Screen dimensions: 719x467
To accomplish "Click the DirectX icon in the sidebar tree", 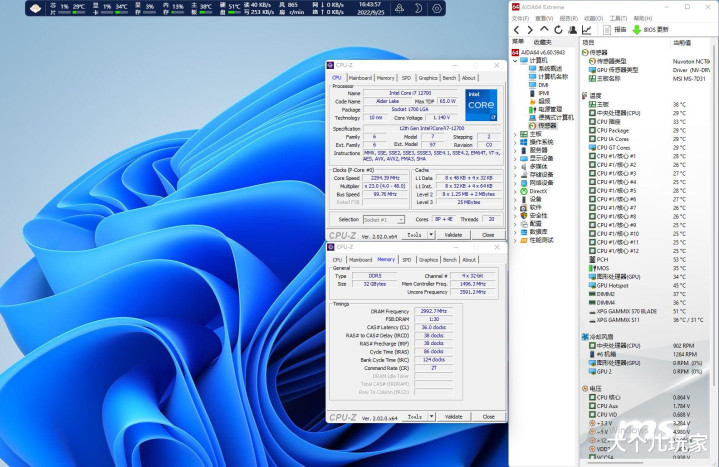I will point(522,190).
